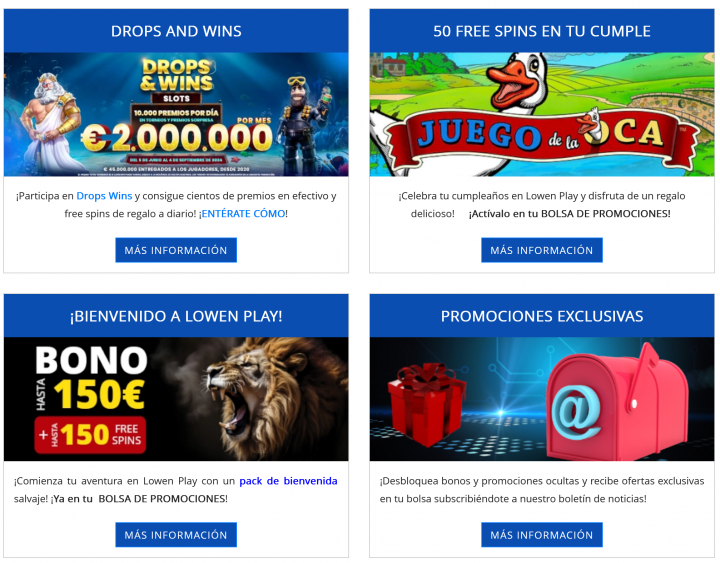The image size is (720, 563).
Task: Click the red gift box icon
Action: (x=426, y=404)
